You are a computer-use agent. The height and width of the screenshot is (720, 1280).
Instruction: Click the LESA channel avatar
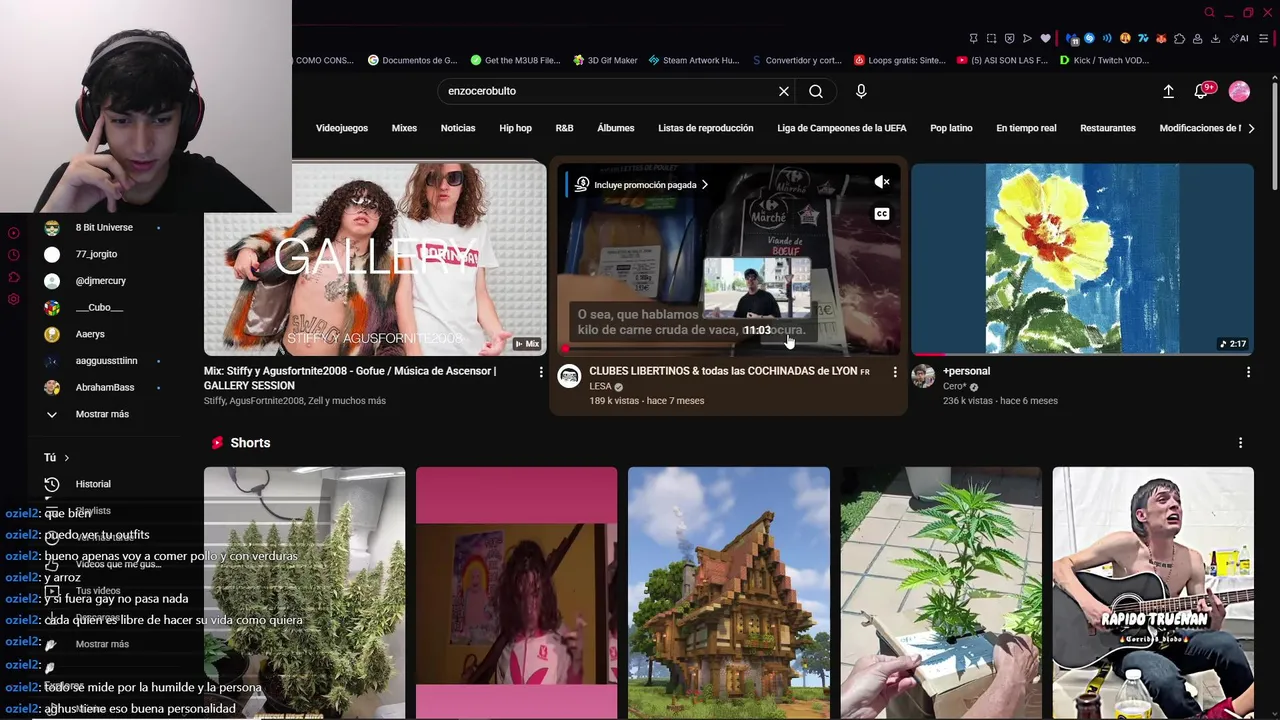569,376
